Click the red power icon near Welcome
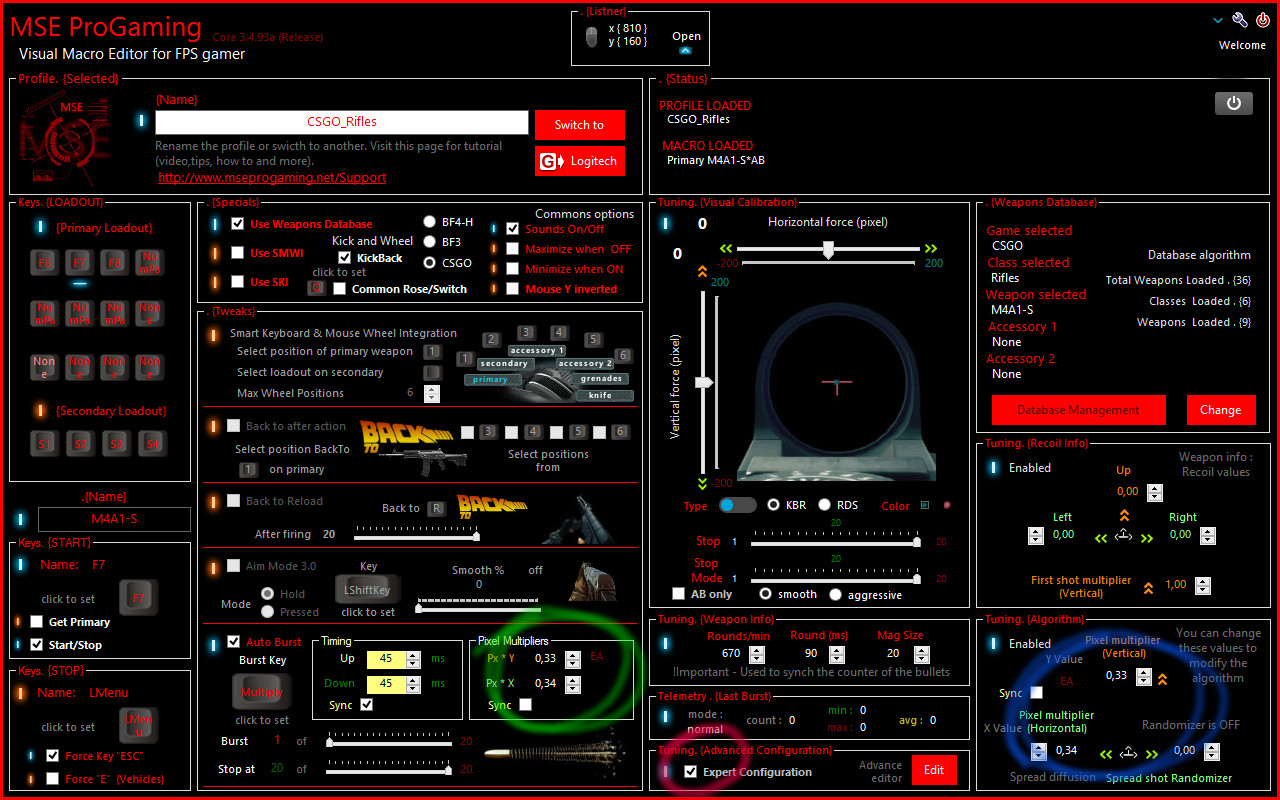Viewport: 1280px width, 800px height. [1263, 20]
